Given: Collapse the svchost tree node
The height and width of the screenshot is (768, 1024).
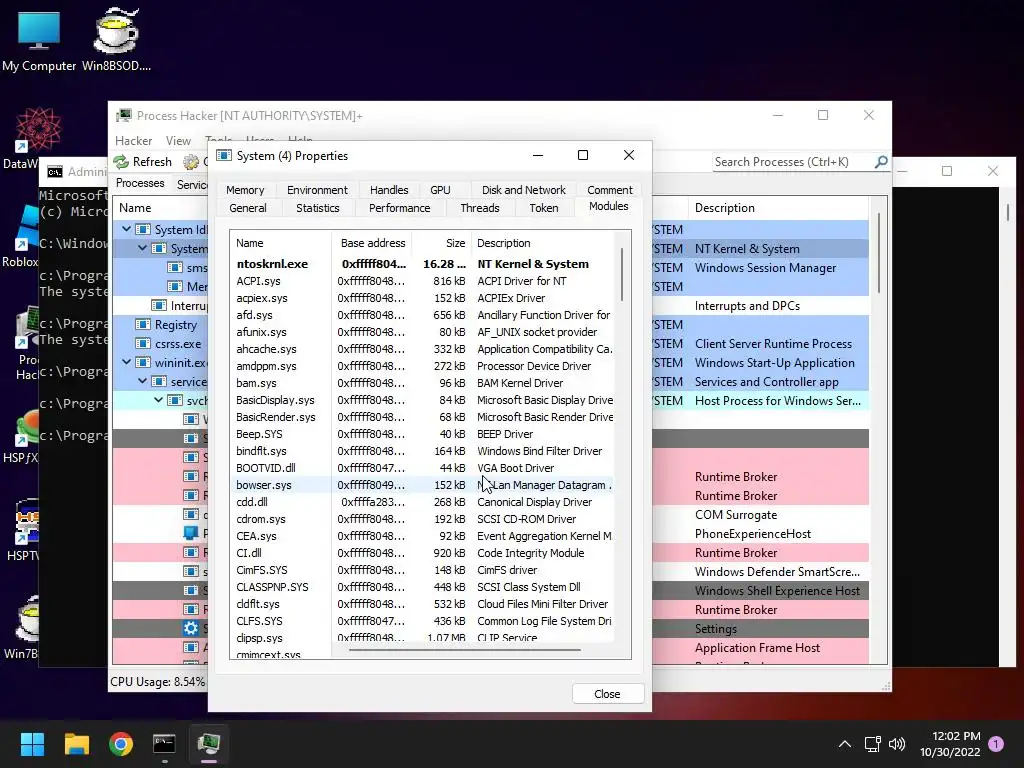Looking at the screenshot, I should click(x=158, y=400).
